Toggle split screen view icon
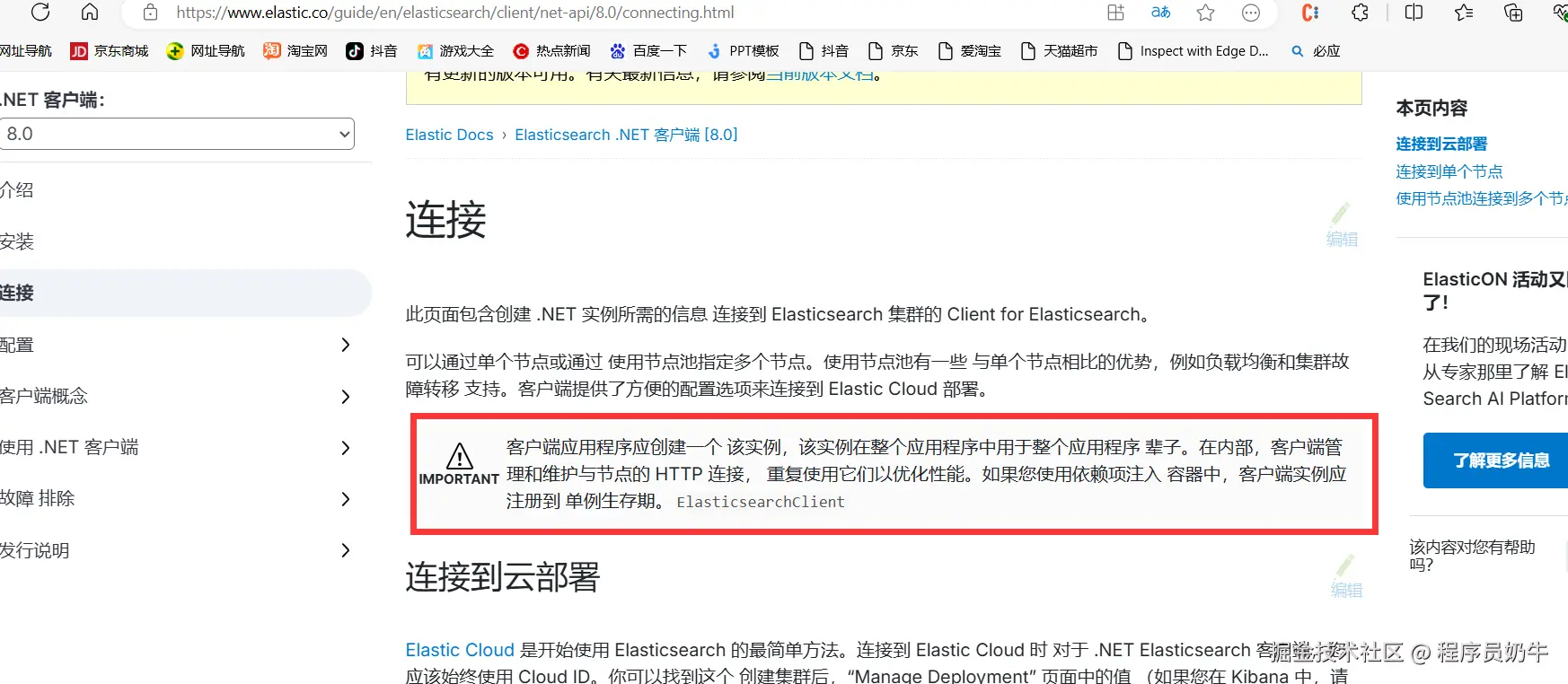1568x684 pixels. click(x=1414, y=13)
